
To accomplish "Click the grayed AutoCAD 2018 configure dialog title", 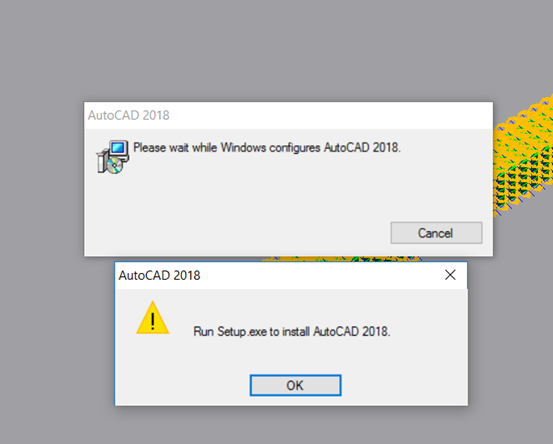I will (x=129, y=115).
